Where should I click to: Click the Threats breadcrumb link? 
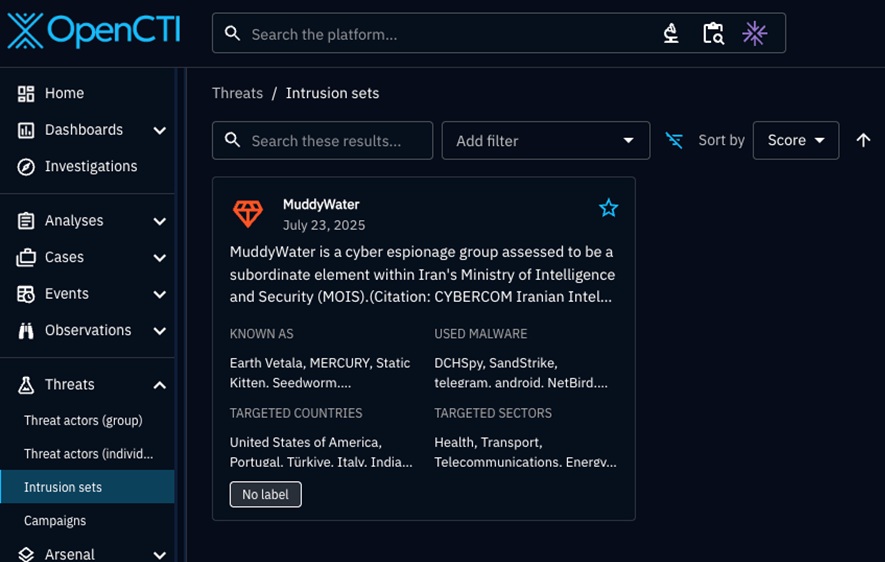pos(238,93)
